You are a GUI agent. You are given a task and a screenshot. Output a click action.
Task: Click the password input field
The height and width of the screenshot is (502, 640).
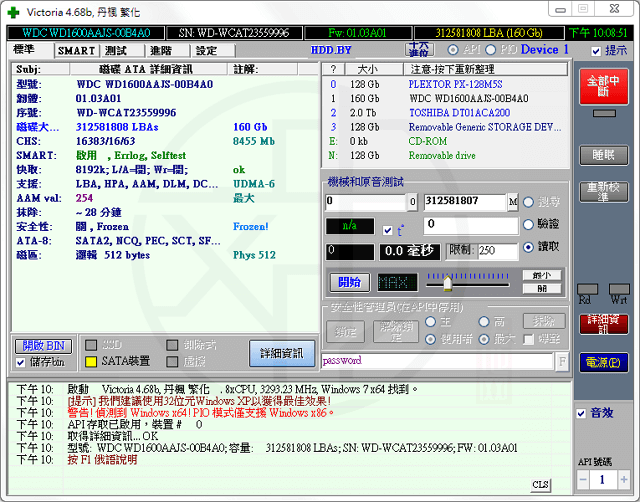(x=438, y=361)
